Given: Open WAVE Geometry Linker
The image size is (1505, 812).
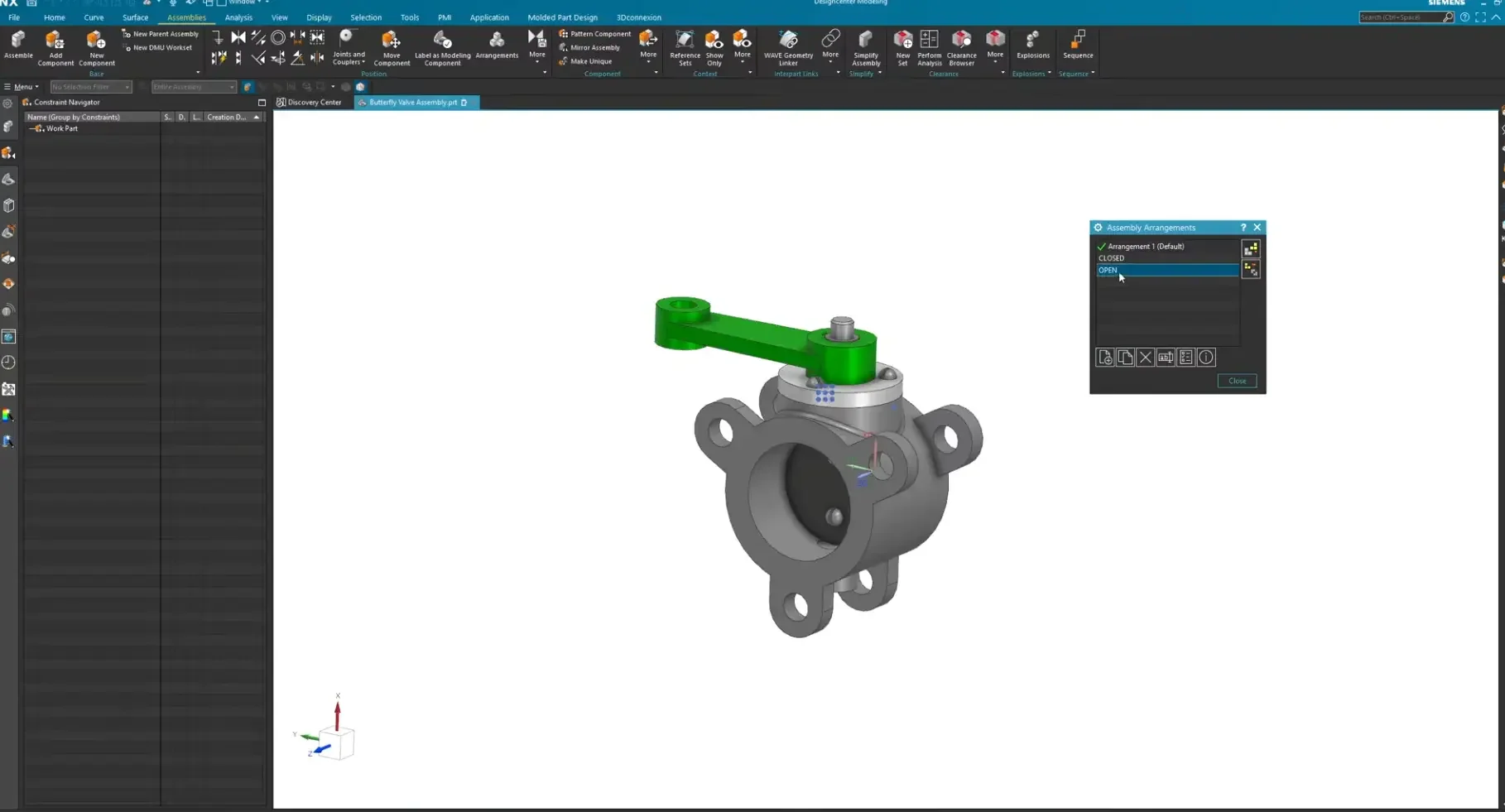Looking at the screenshot, I should click(x=788, y=48).
